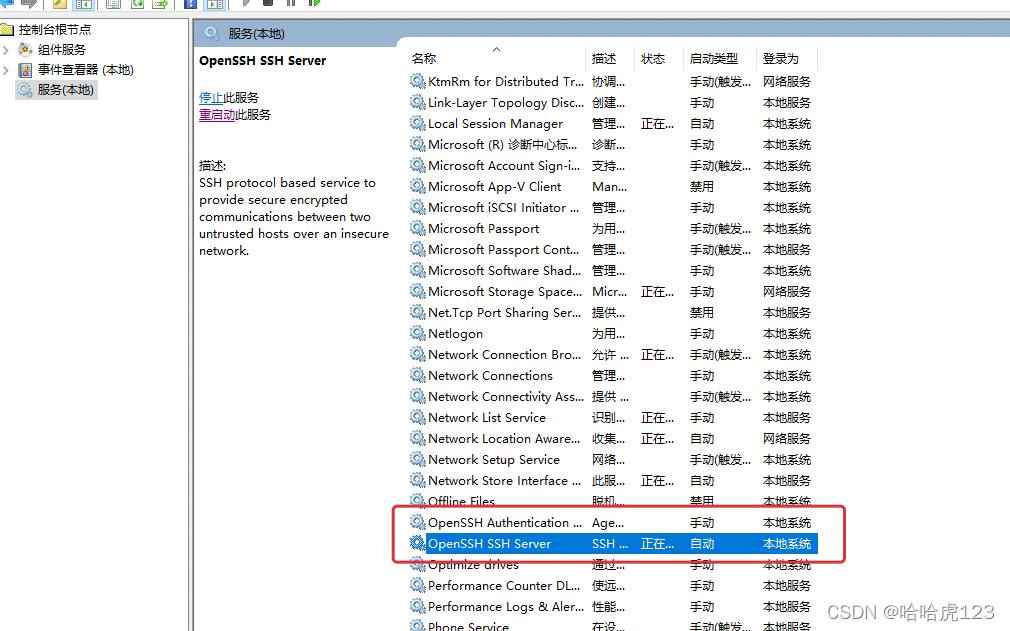The image size is (1010, 631).
Task: Click the gear icon of Microsoft iSCSI Initiator
Action: (x=417, y=207)
